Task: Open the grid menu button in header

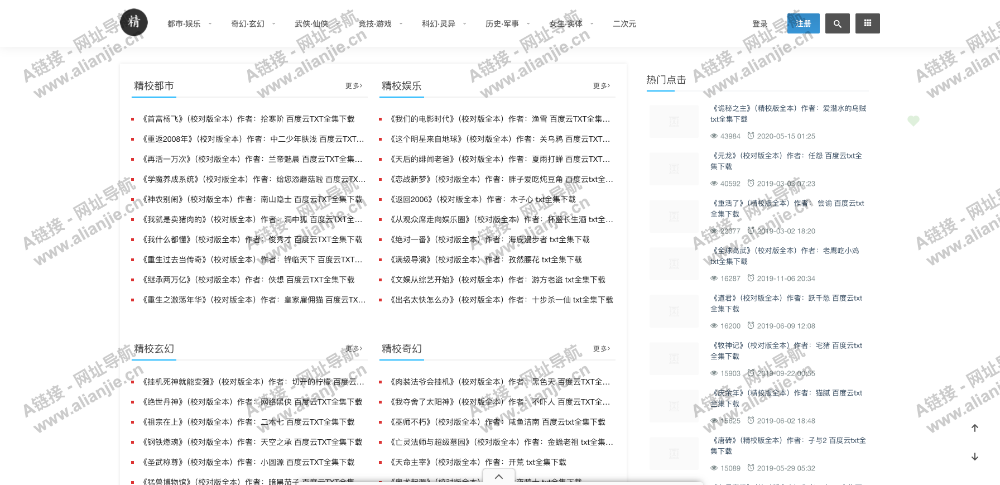Action: 867,23
